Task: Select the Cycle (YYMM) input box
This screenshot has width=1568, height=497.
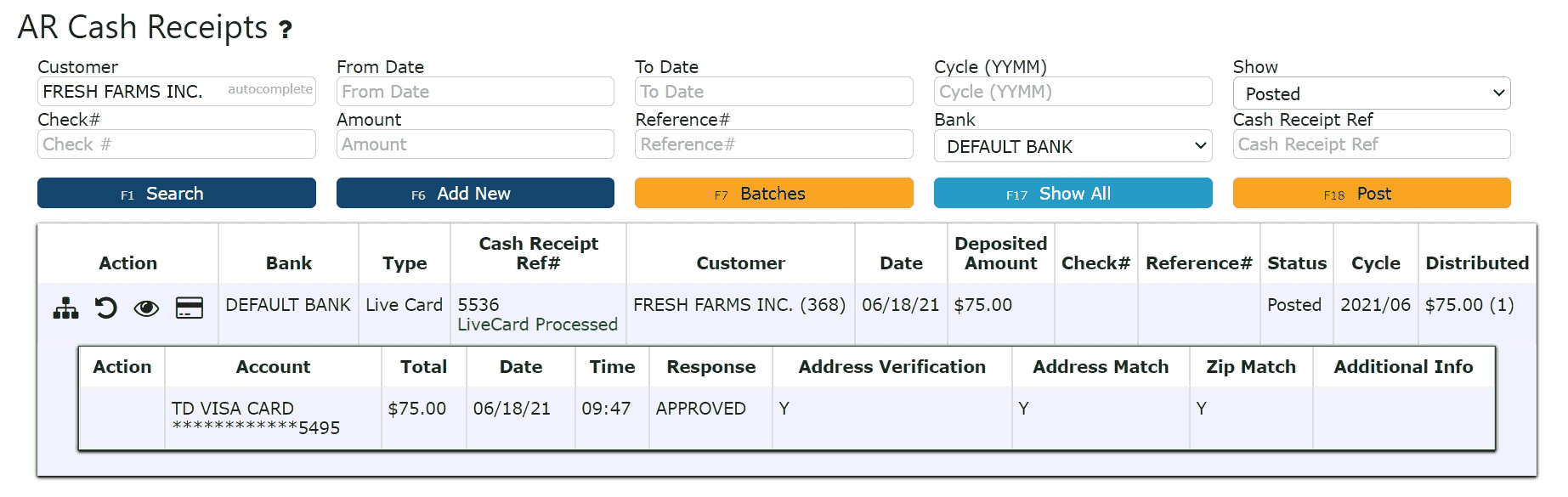Action: tap(1073, 92)
